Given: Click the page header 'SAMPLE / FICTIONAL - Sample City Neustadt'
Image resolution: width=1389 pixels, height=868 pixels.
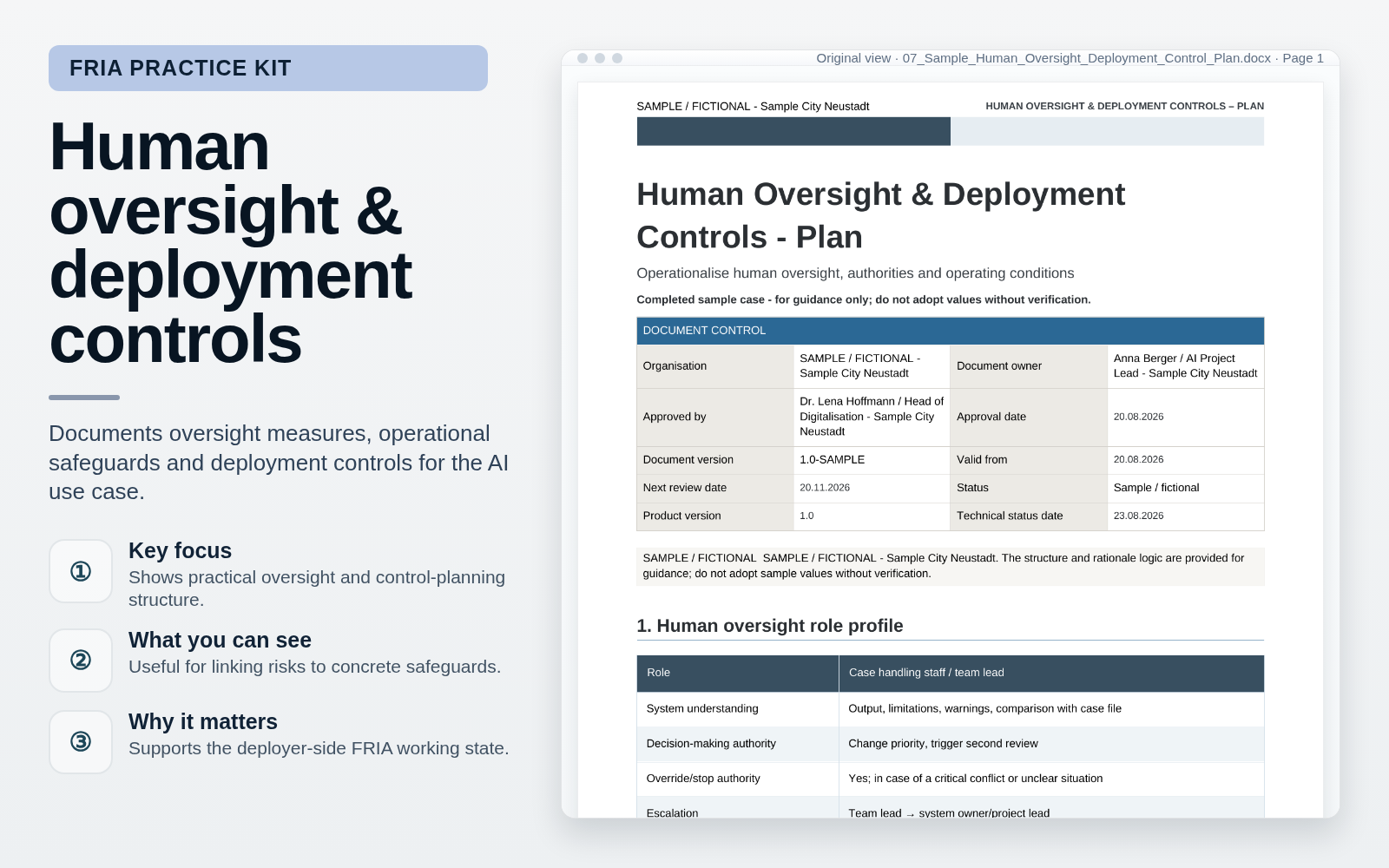Looking at the screenshot, I should click(x=753, y=106).
